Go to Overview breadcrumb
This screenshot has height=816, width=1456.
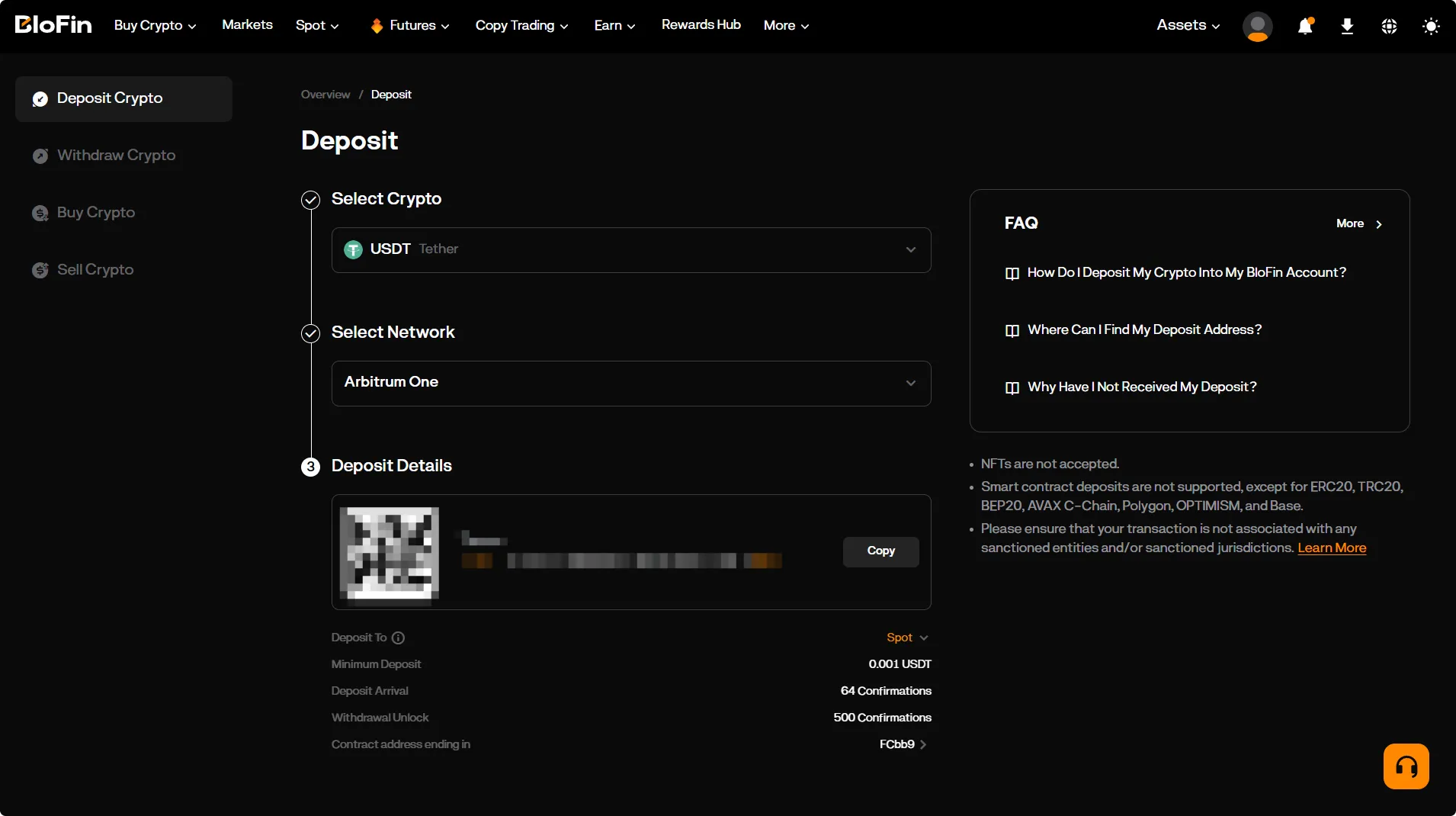coord(326,95)
